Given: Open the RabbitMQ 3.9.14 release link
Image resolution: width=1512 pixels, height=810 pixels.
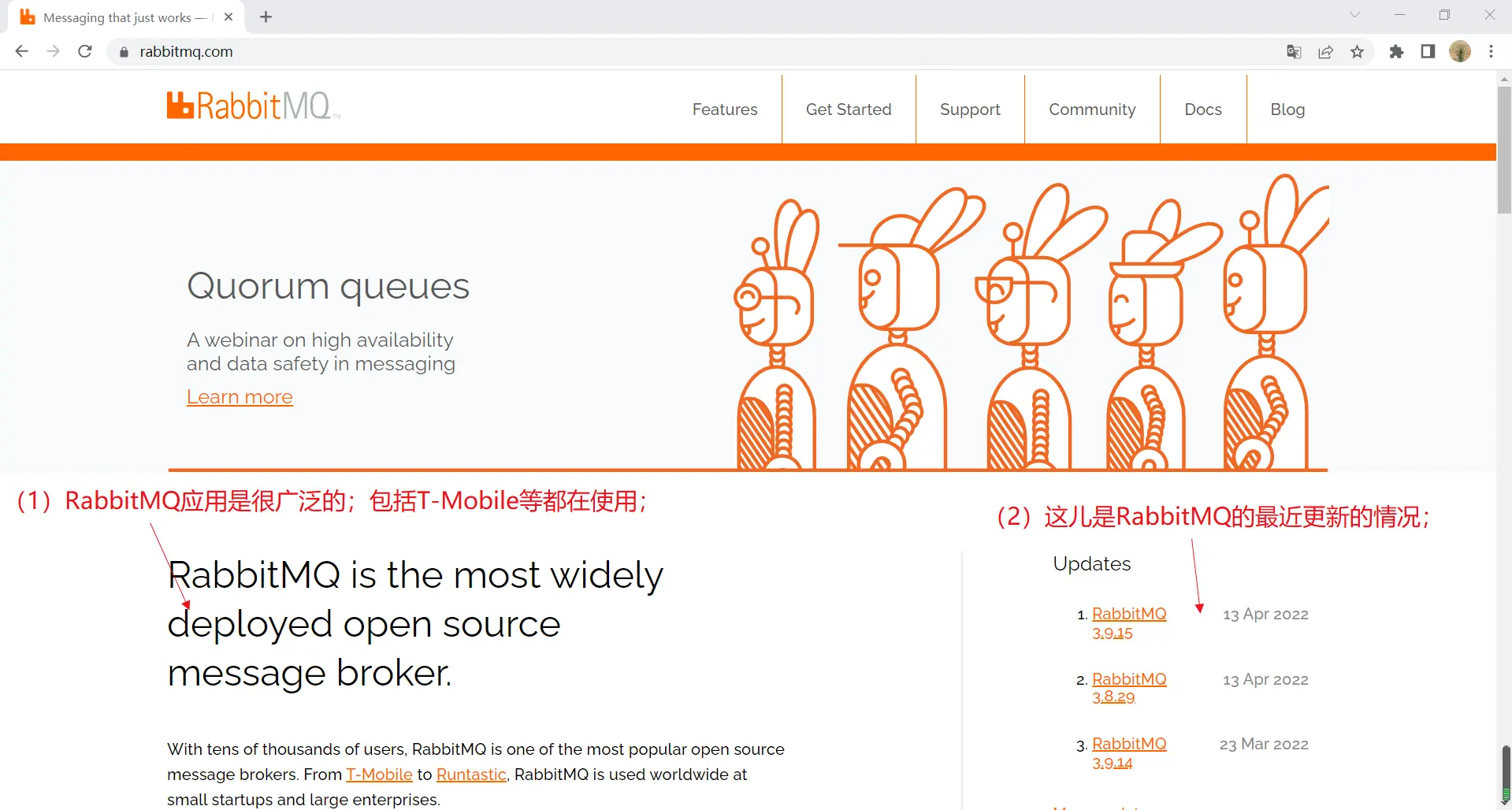Looking at the screenshot, I should (1129, 753).
